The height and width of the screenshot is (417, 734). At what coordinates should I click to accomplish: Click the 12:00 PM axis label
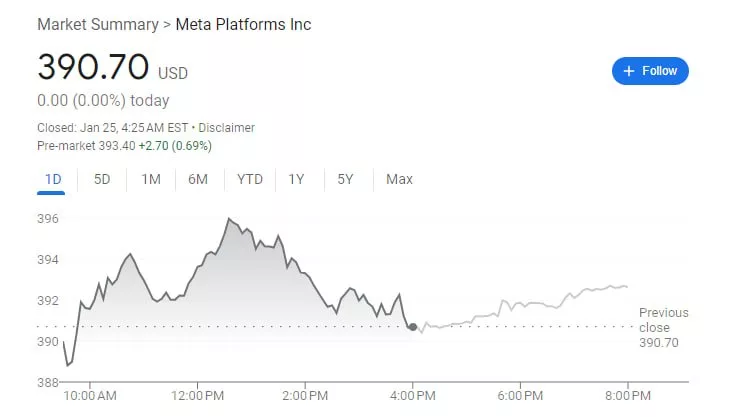click(197, 395)
